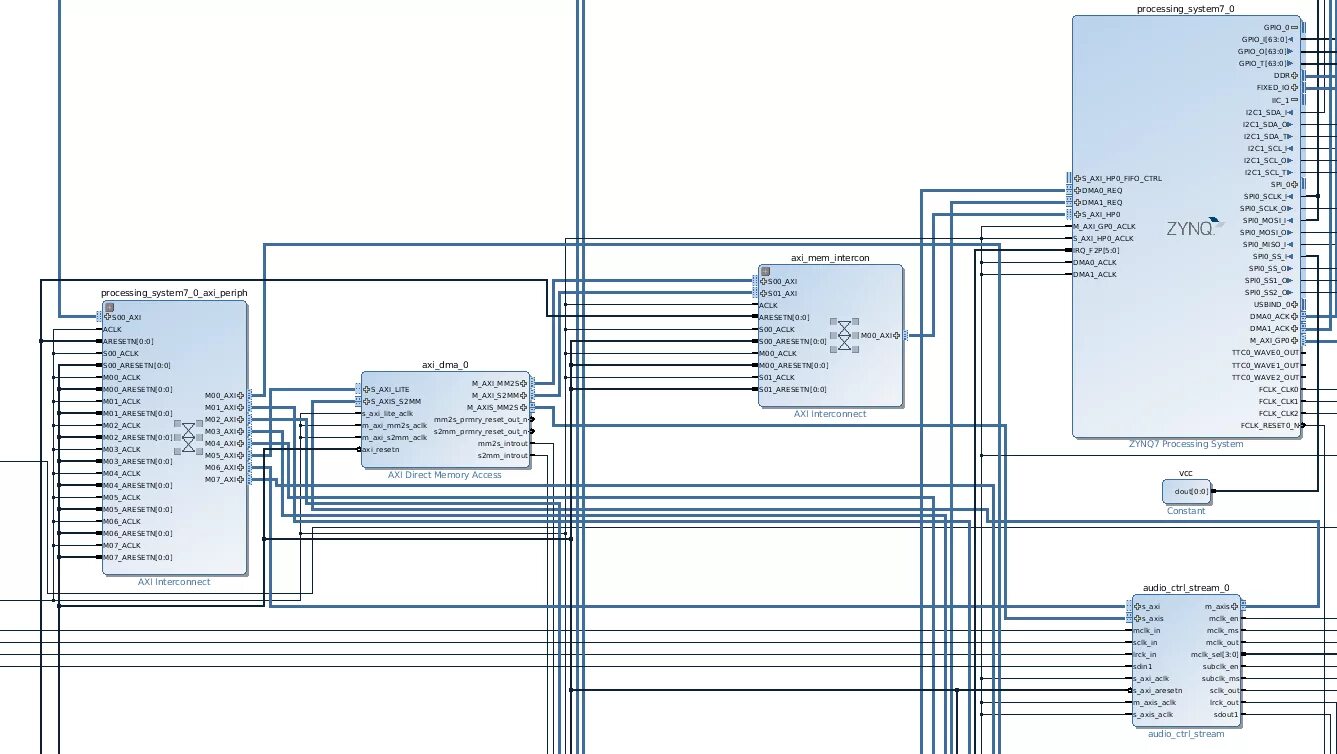1337x754 pixels.
Task: Click the DDR interface pin on processing_system7_0
Action: coord(1292,73)
